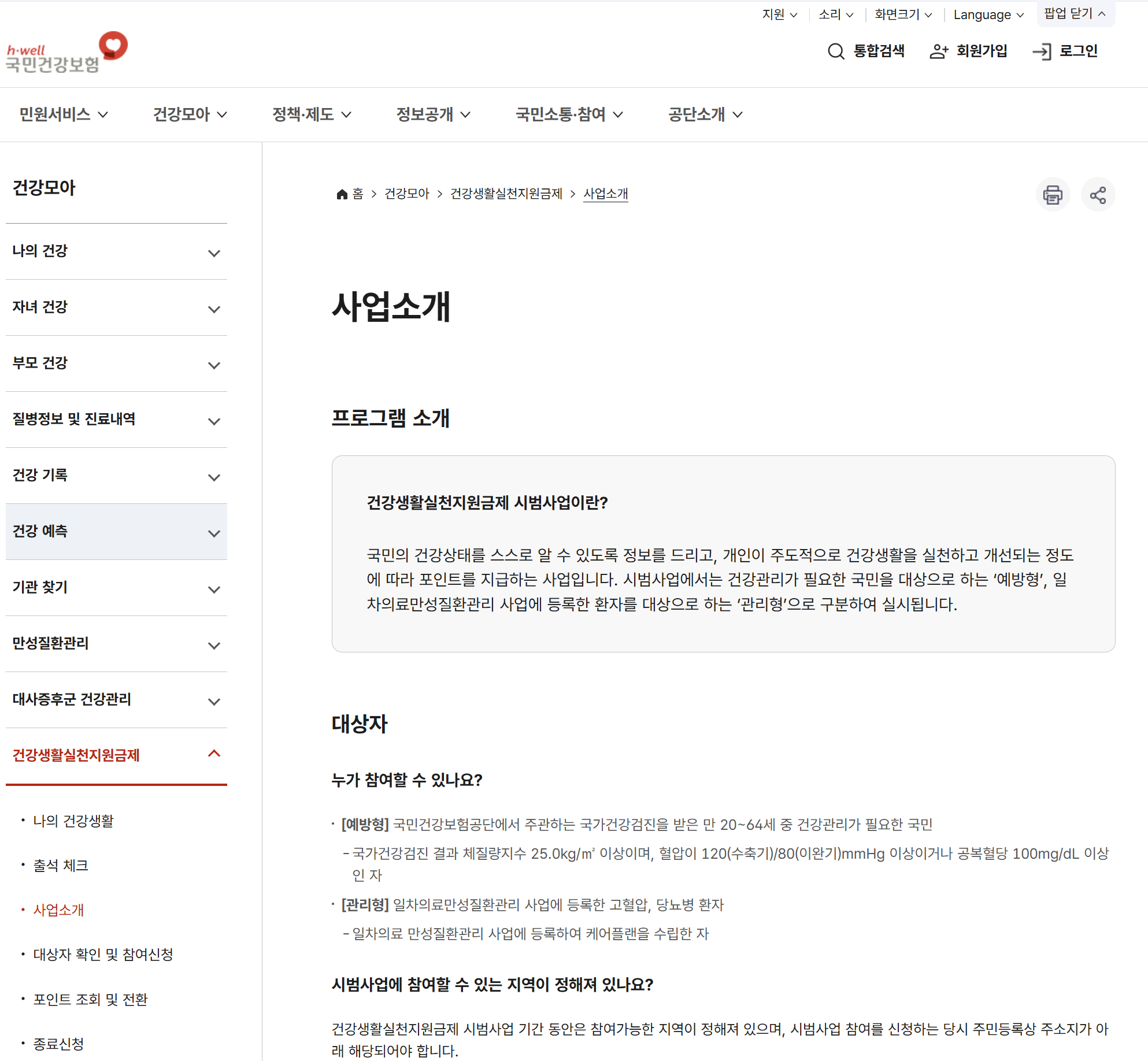Click the 로그인 arrow icon

[1042, 51]
